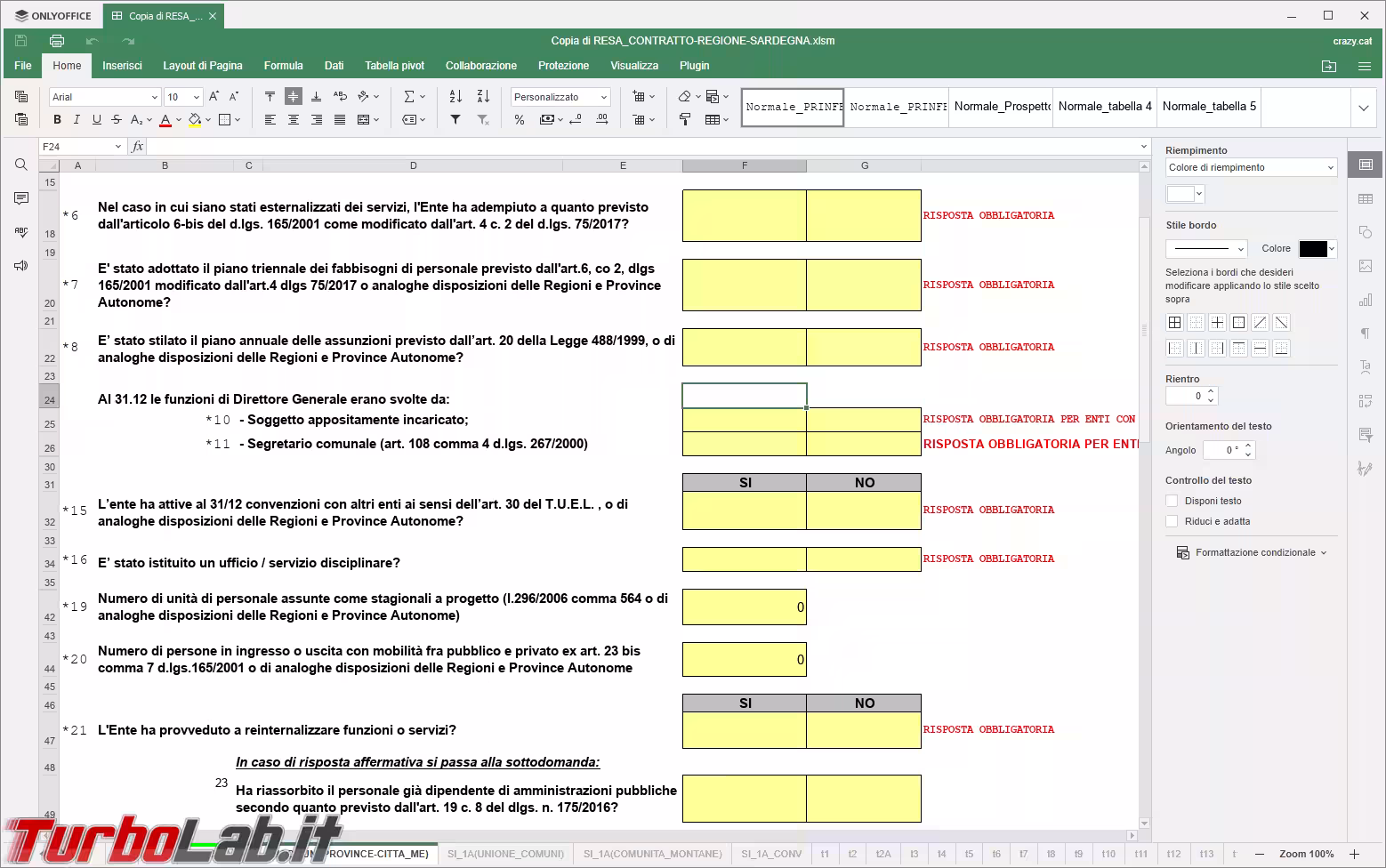Open the Collaborazione tab

(x=481, y=66)
